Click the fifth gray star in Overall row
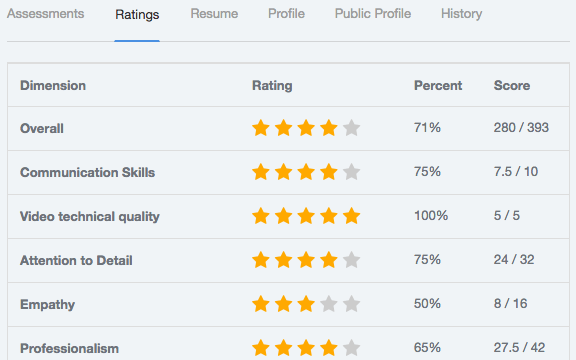Image resolution: width=576 pixels, height=360 pixels. click(352, 128)
